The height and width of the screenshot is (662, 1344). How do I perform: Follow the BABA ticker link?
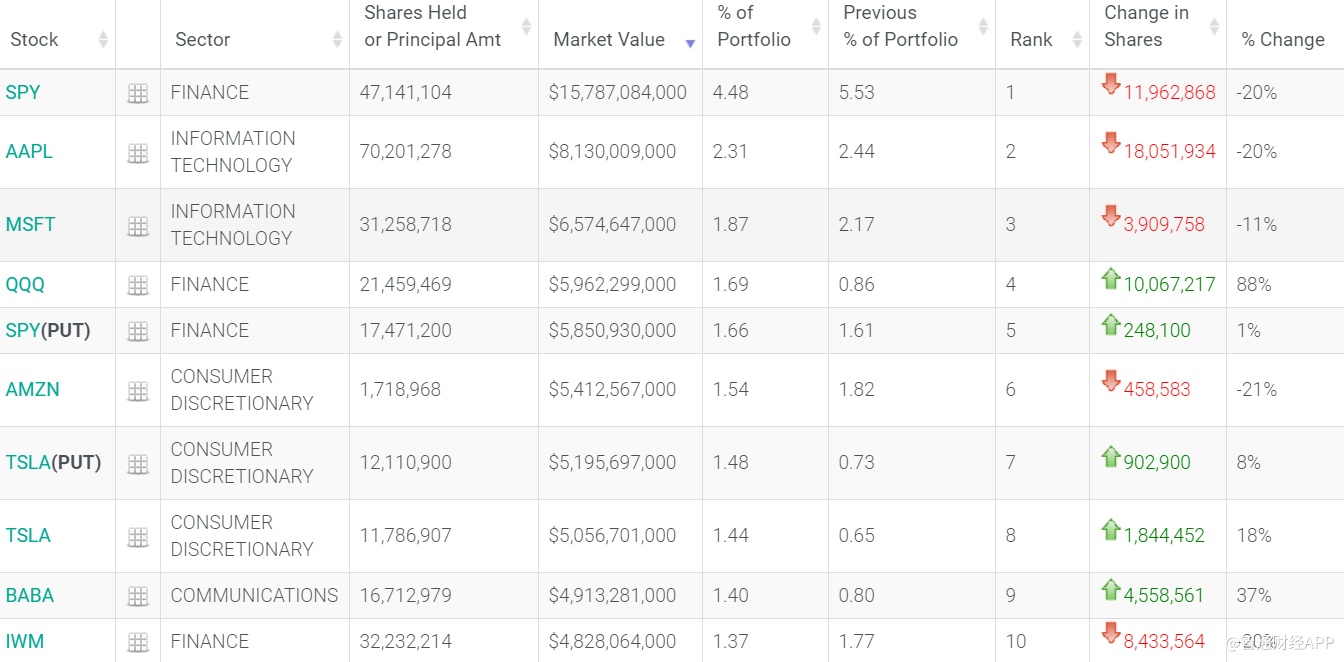pos(30,596)
